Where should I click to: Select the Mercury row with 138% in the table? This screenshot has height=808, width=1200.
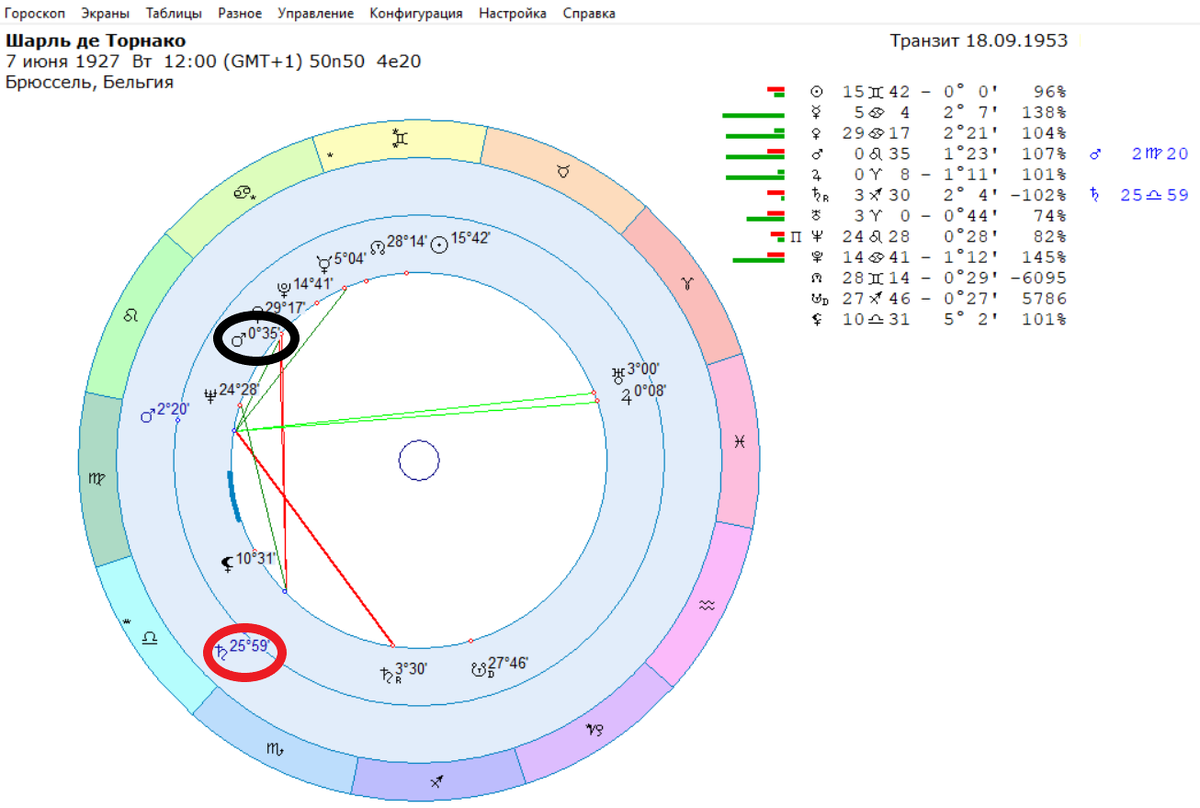937,112
